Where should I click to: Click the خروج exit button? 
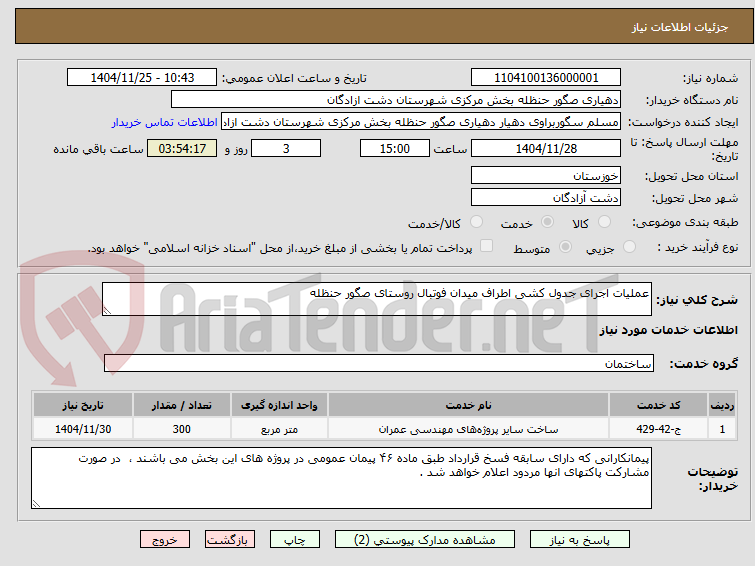[165, 540]
